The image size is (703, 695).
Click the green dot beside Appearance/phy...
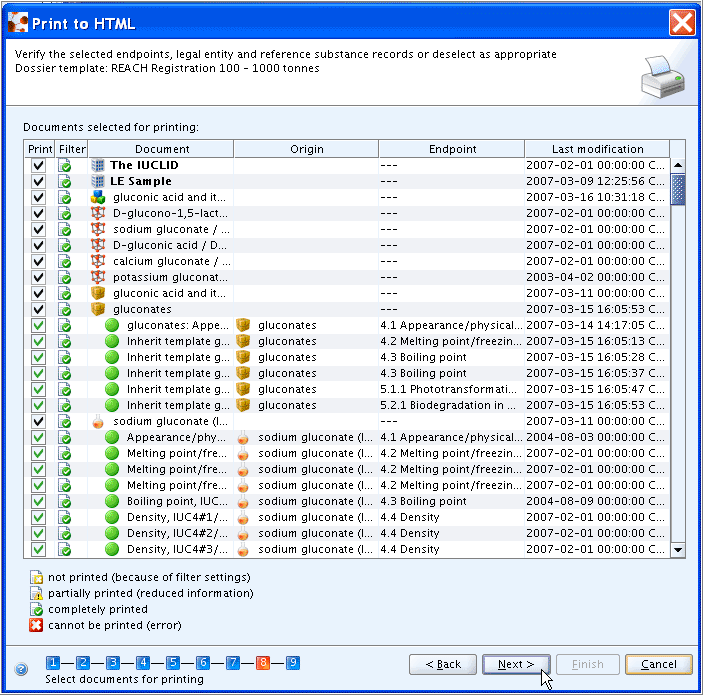pos(112,437)
